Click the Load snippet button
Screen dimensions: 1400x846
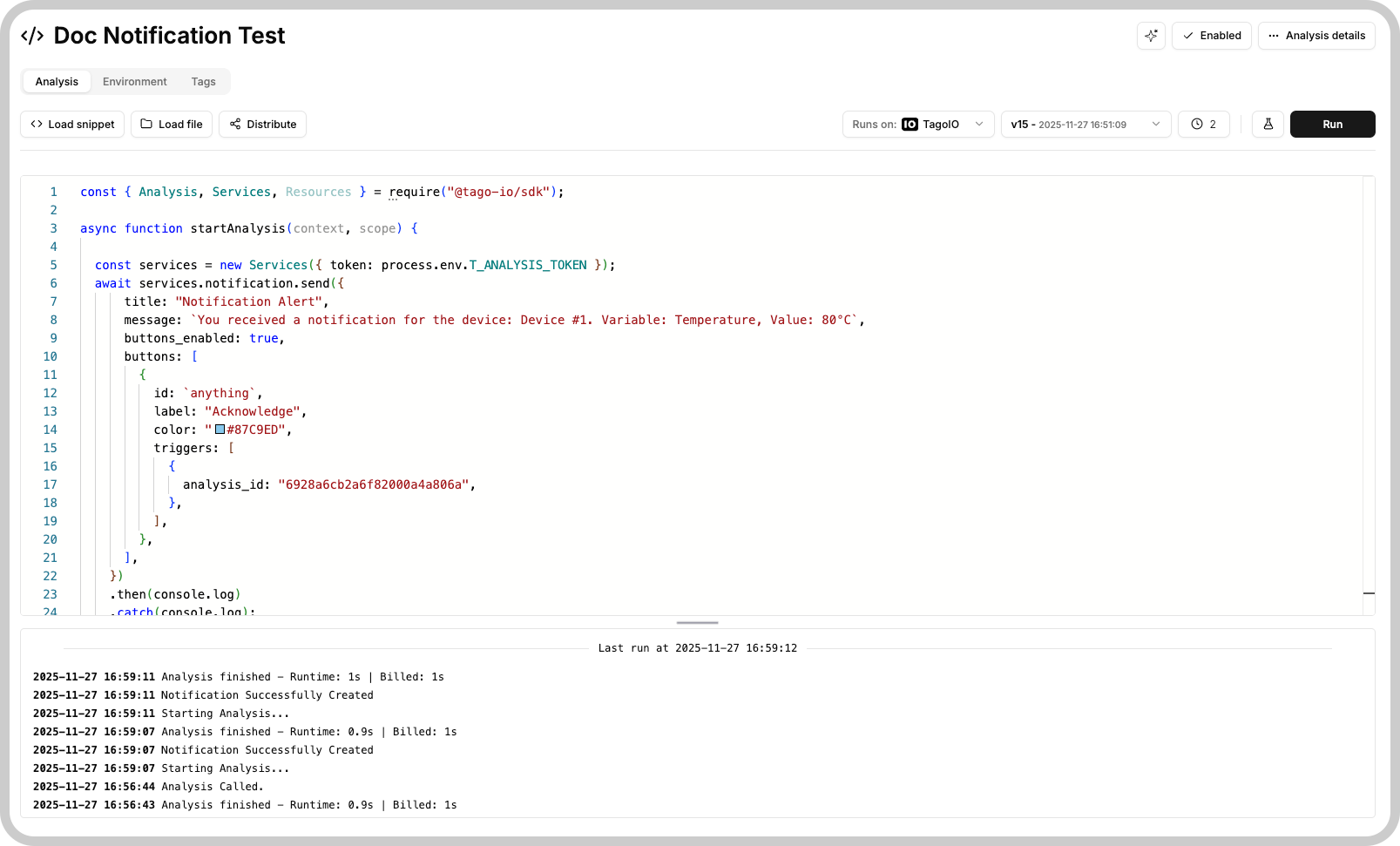click(x=72, y=125)
